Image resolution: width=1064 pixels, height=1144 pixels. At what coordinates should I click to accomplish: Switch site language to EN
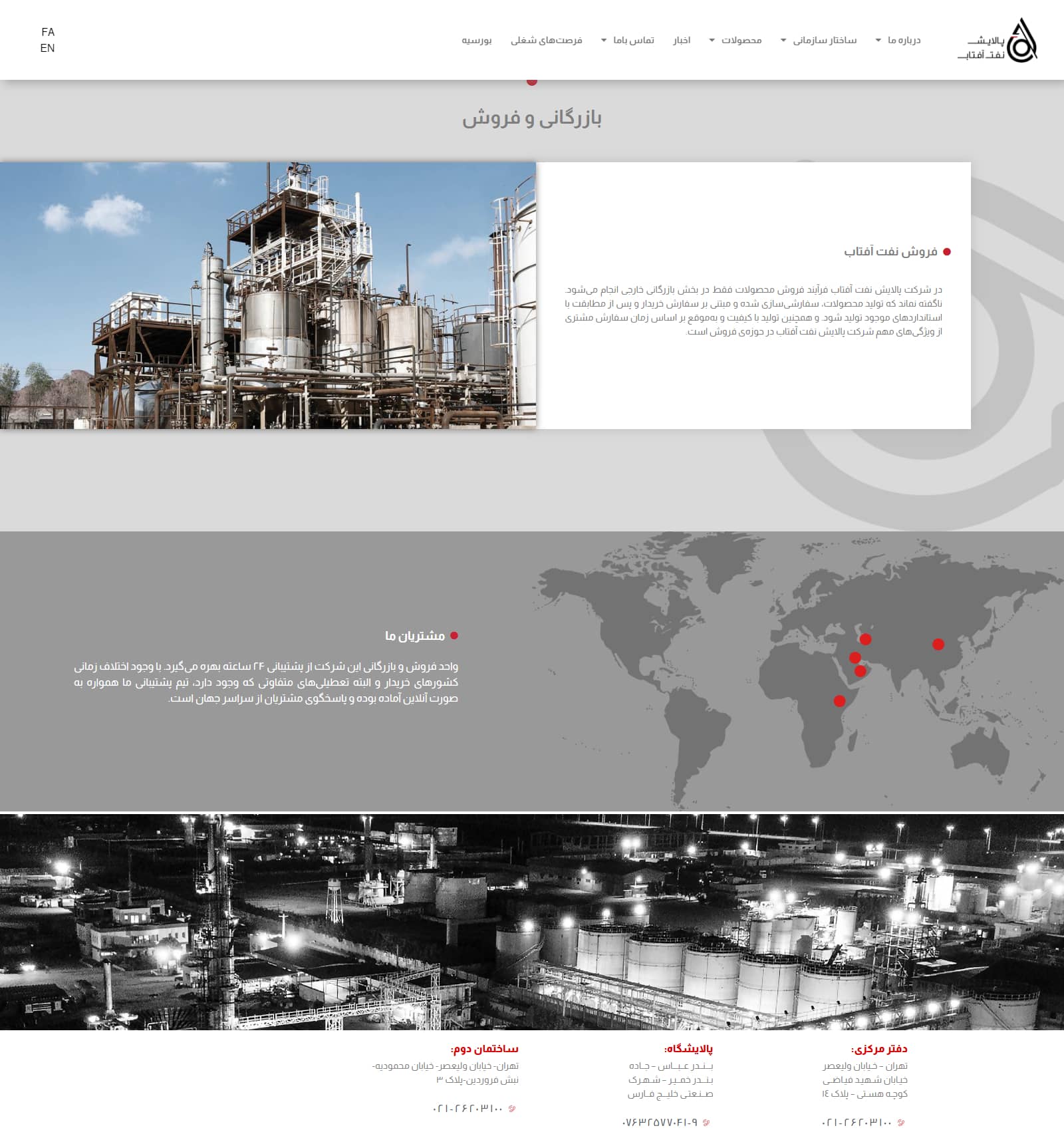click(x=47, y=48)
